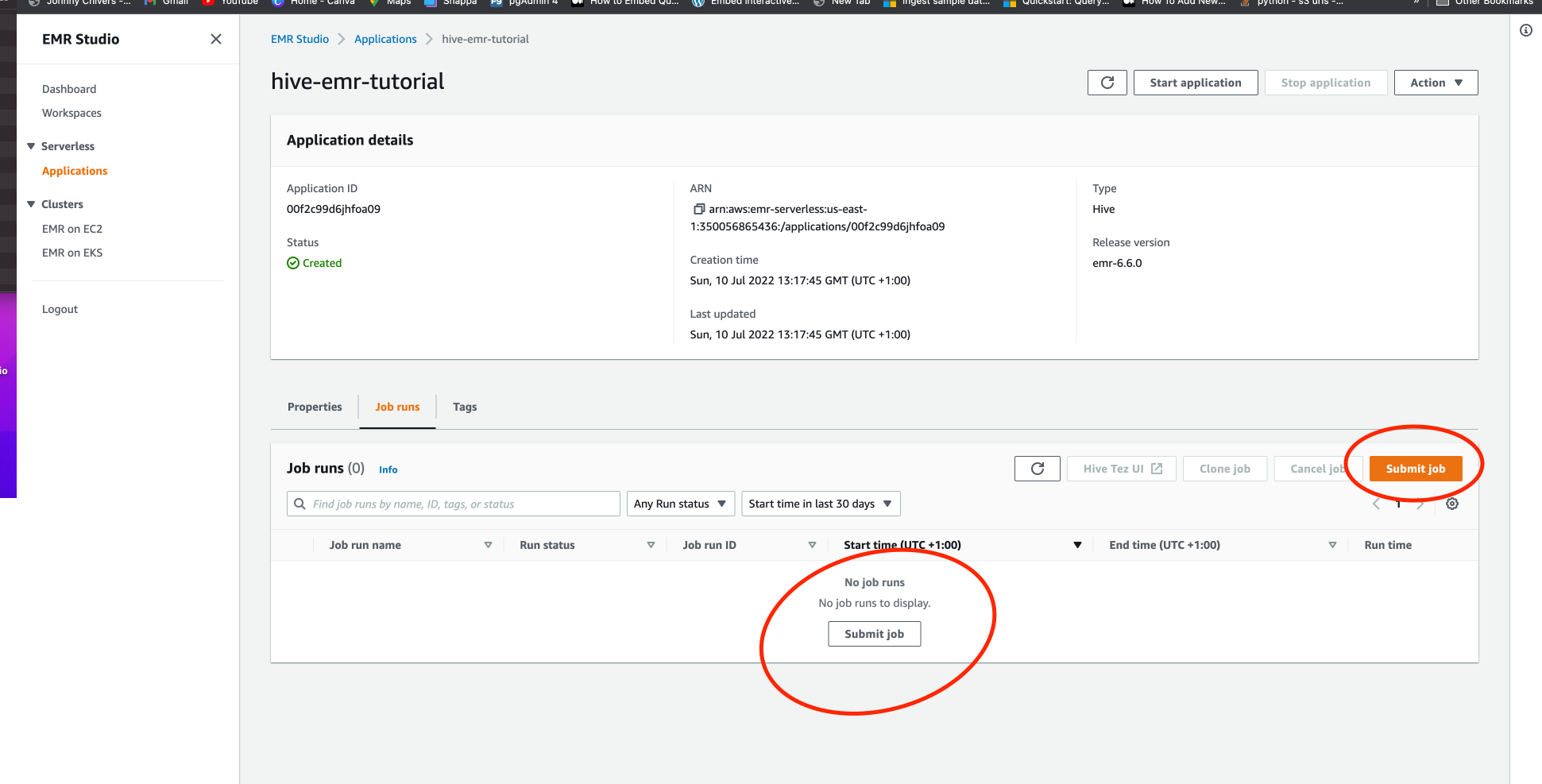
Task: Click Logout in the sidebar
Action: (60, 309)
